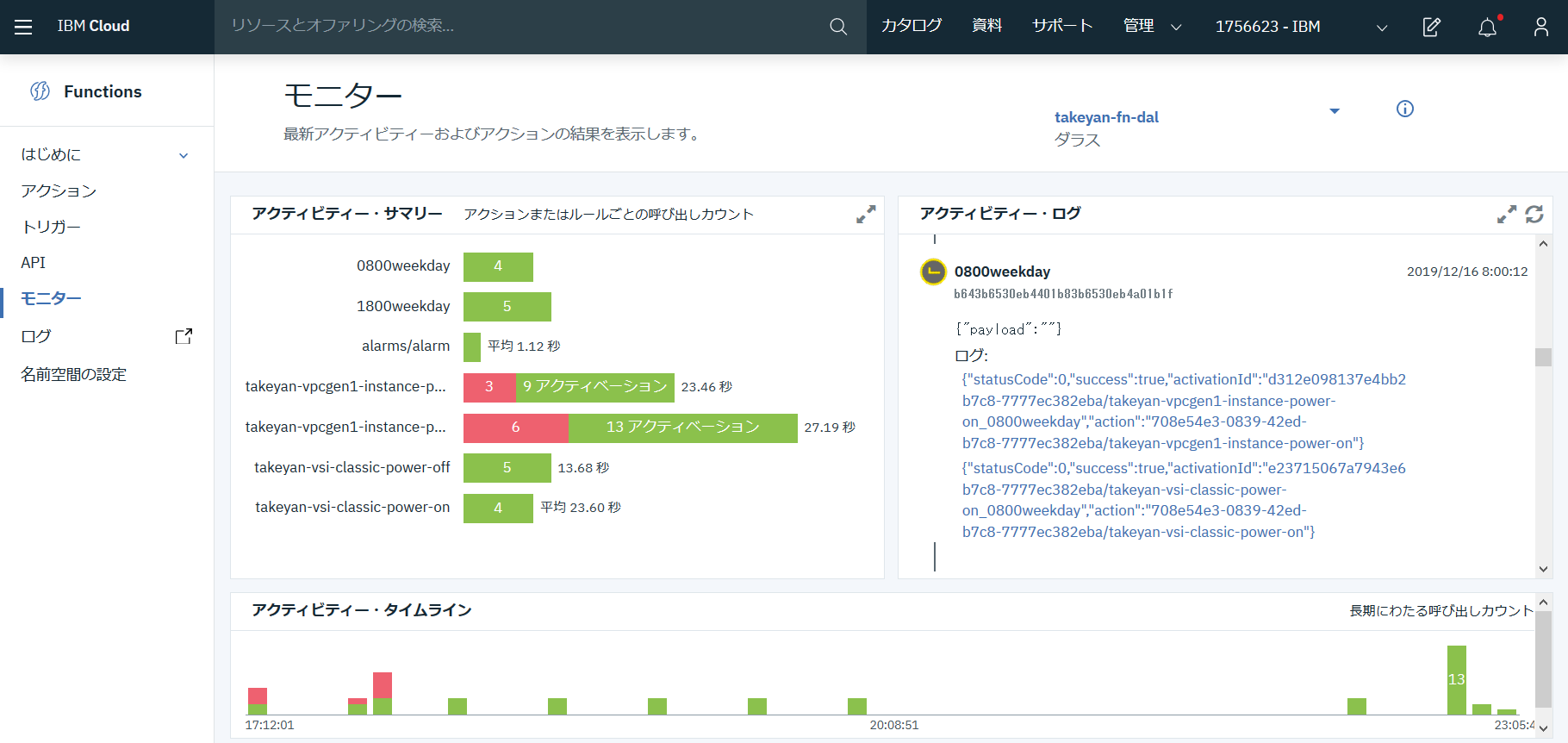Select モニター in the sidebar
Viewport: 1568px width, 743px height.
tap(51, 298)
